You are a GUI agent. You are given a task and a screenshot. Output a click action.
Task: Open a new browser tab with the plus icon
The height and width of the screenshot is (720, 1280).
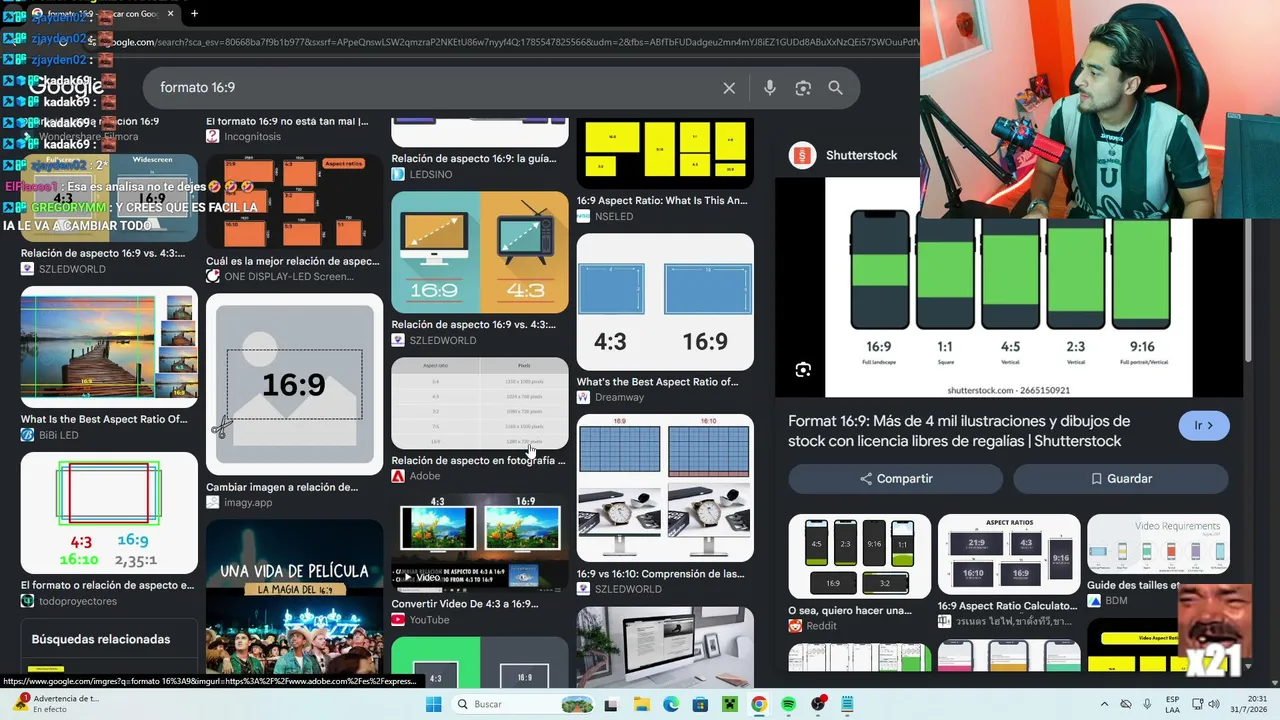click(194, 13)
